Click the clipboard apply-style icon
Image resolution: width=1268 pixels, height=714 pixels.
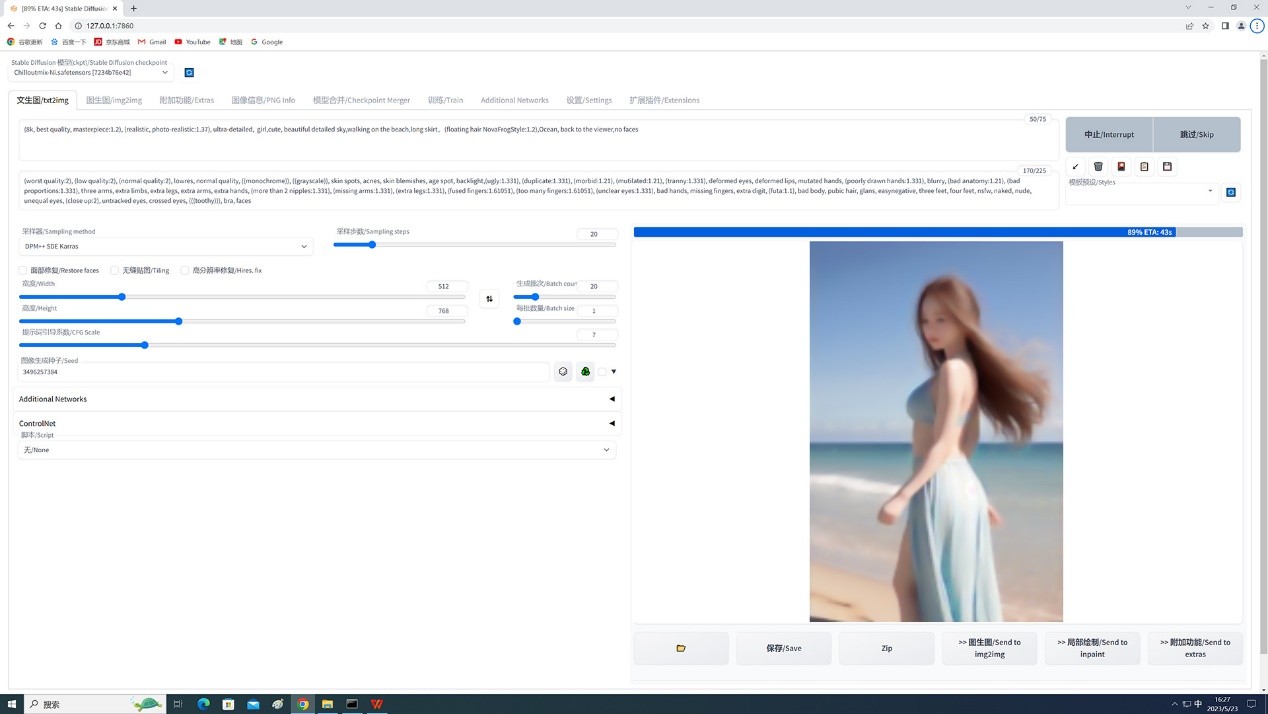[x=1144, y=167]
